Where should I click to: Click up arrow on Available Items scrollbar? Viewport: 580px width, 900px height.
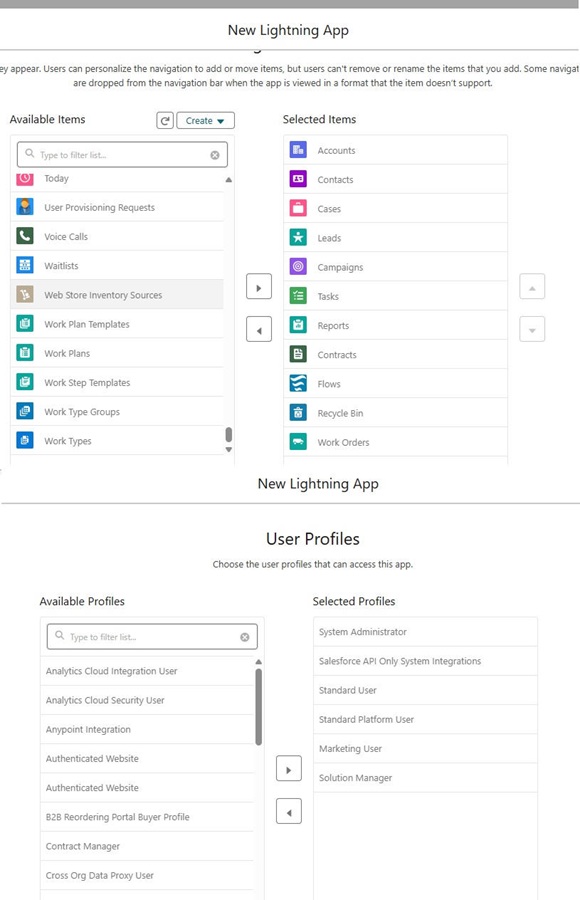[x=229, y=180]
